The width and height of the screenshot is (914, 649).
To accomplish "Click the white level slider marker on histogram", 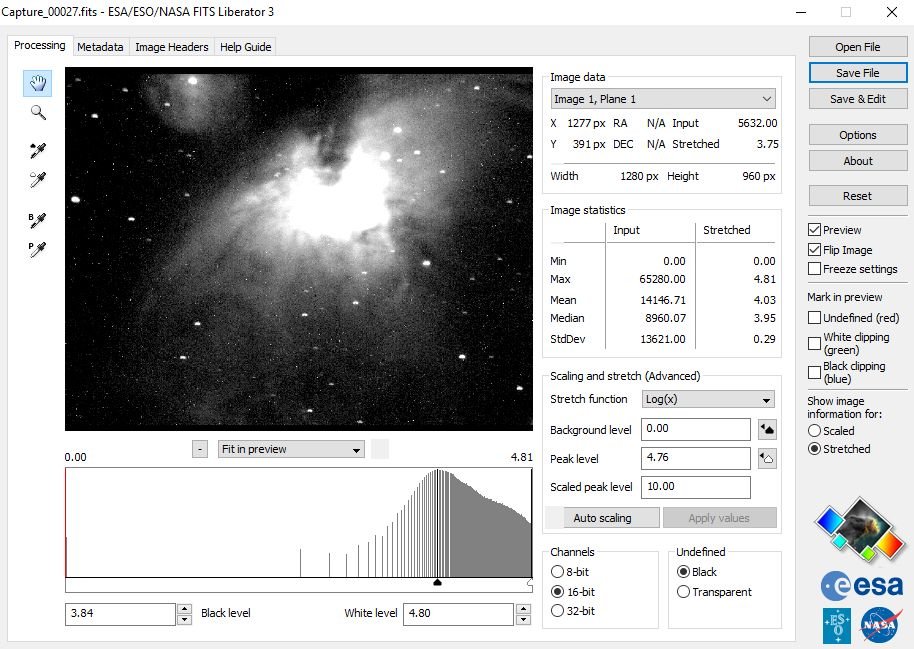I will (530, 583).
